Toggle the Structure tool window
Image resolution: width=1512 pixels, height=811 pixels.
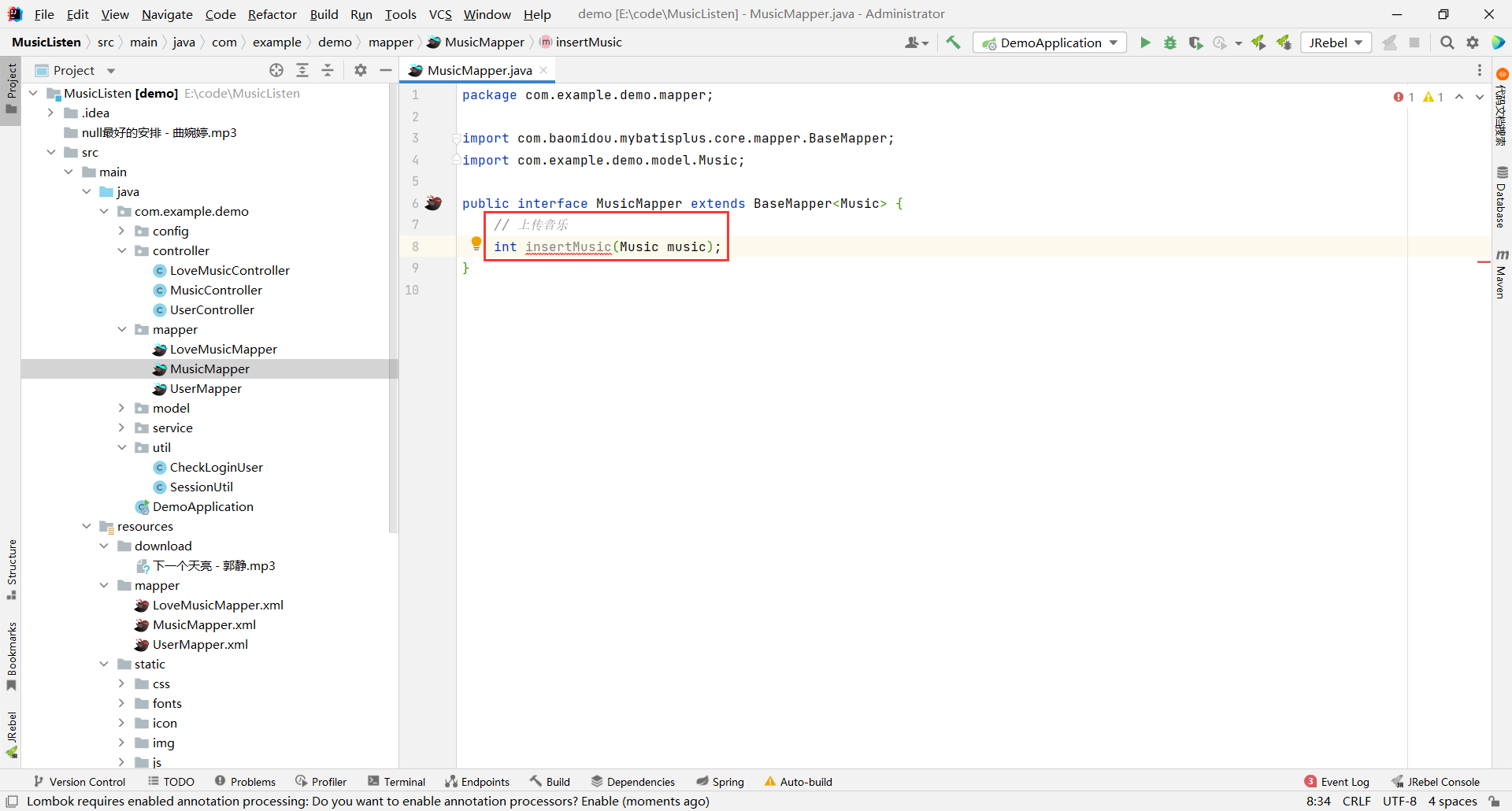(11, 569)
